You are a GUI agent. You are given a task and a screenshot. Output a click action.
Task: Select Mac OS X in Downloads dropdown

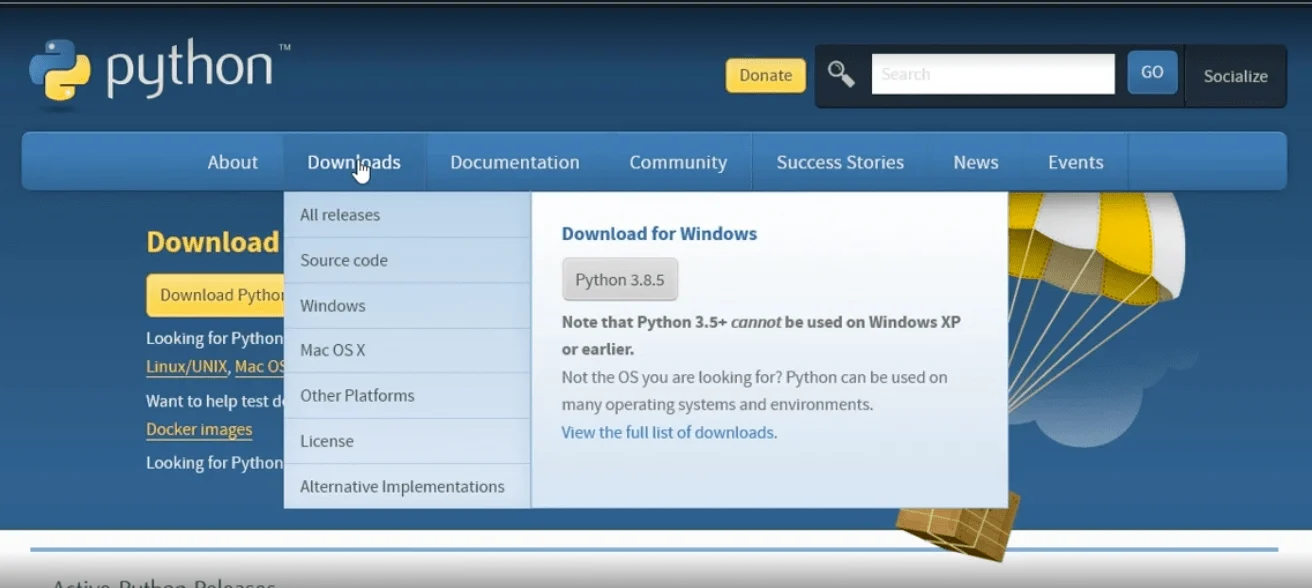click(407, 351)
